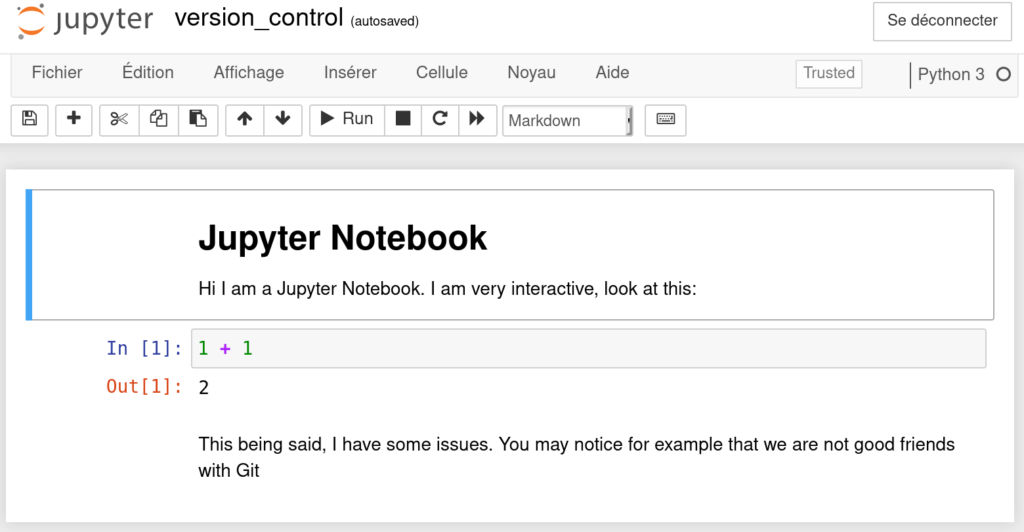This screenshot has height=532, width=1024.
Task: Open the Markdown cell type dropdown
Action: pyautogui.click(x=566, y=120)
